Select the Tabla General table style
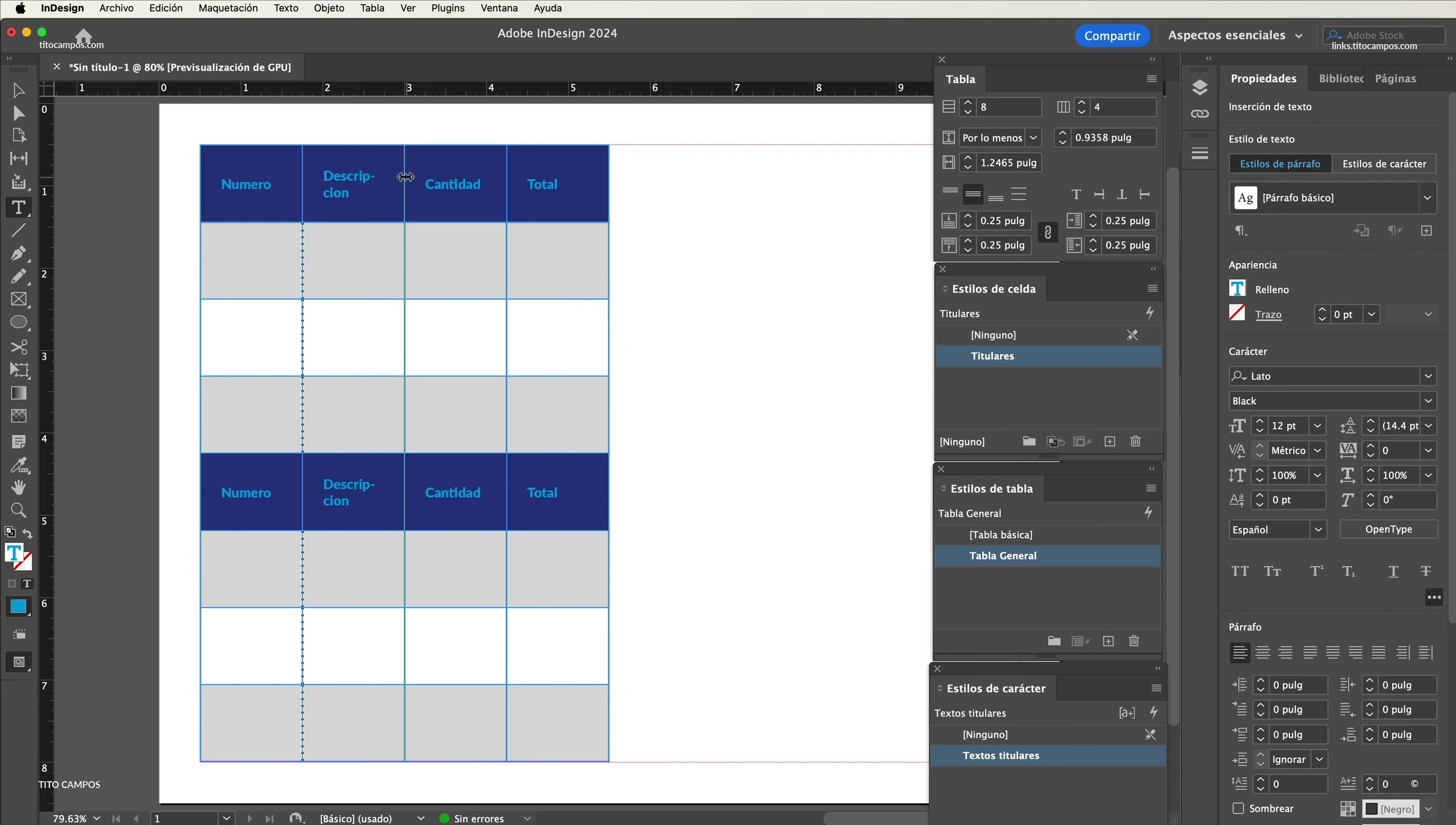This screenshot has height=825, width=1456. (x=1047, y=556)
